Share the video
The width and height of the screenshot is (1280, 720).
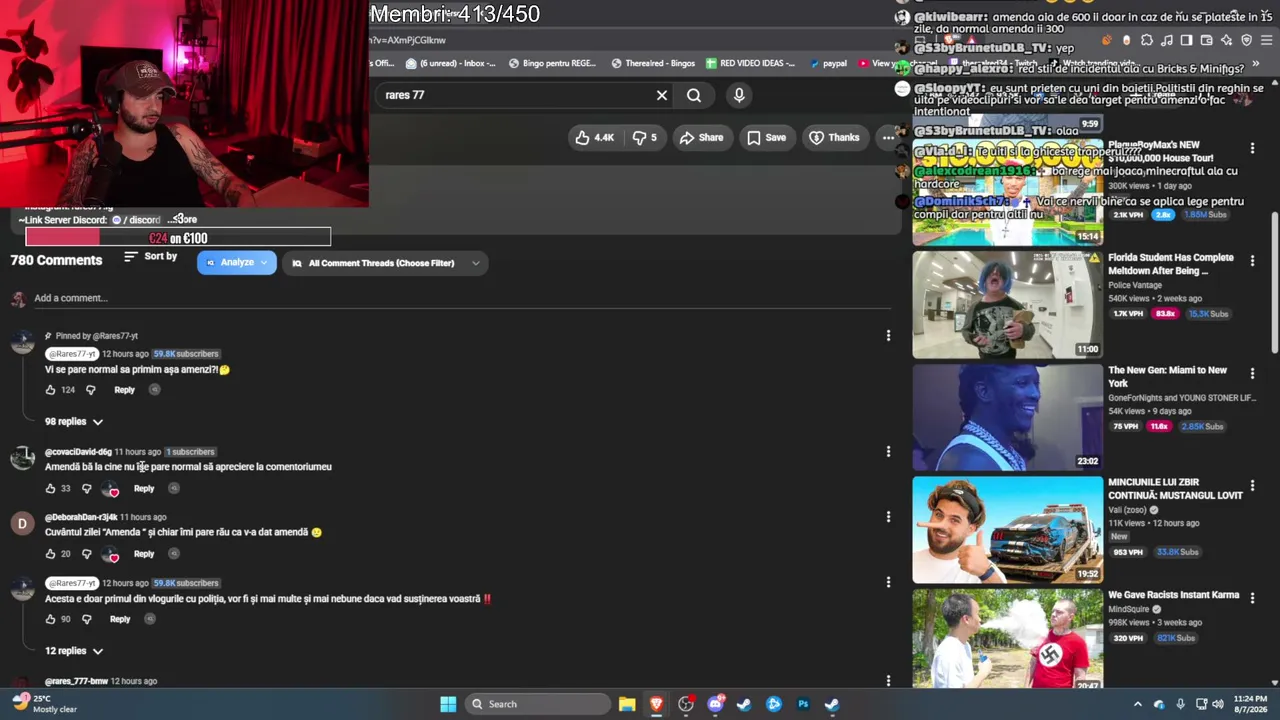(x=701, y=138)
